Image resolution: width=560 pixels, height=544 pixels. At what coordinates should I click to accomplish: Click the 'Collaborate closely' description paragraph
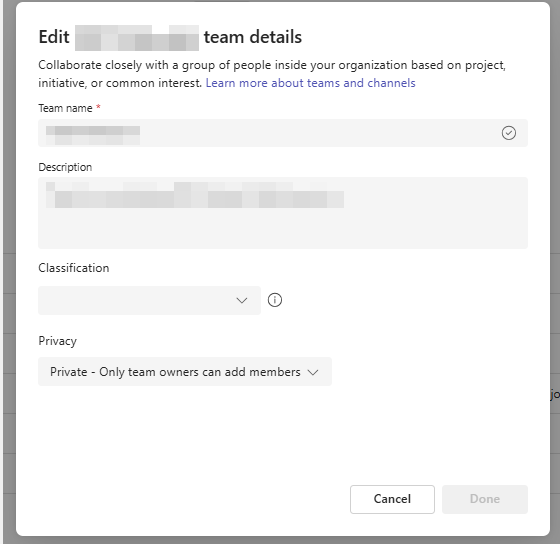pos(272,74)
